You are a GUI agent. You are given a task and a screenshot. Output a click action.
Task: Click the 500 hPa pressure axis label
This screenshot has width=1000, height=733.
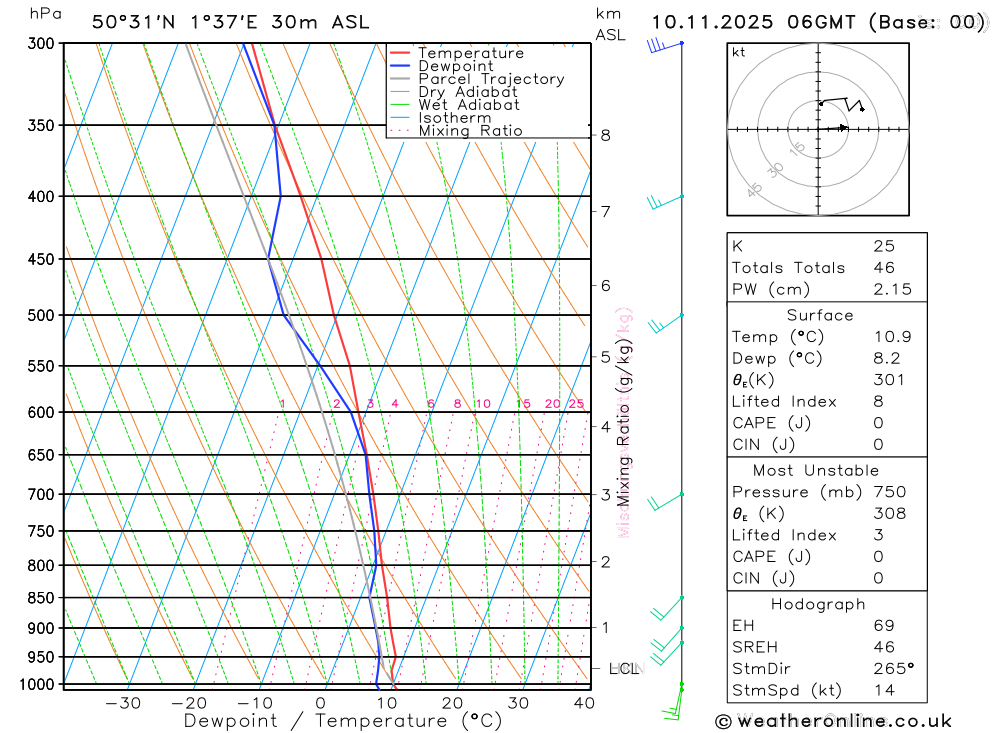(x=41, y=315)
